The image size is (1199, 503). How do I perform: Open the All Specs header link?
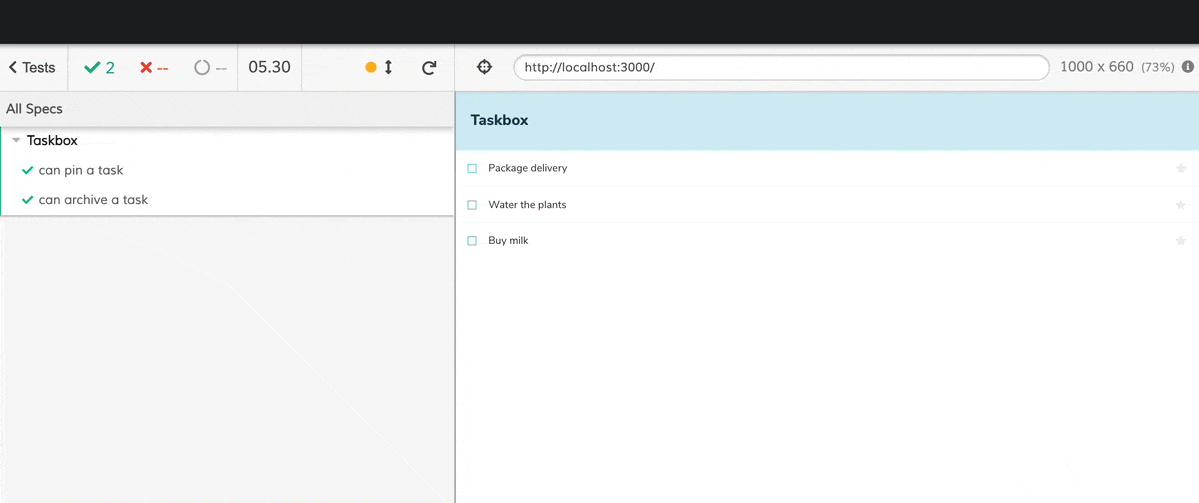[34, 109]
